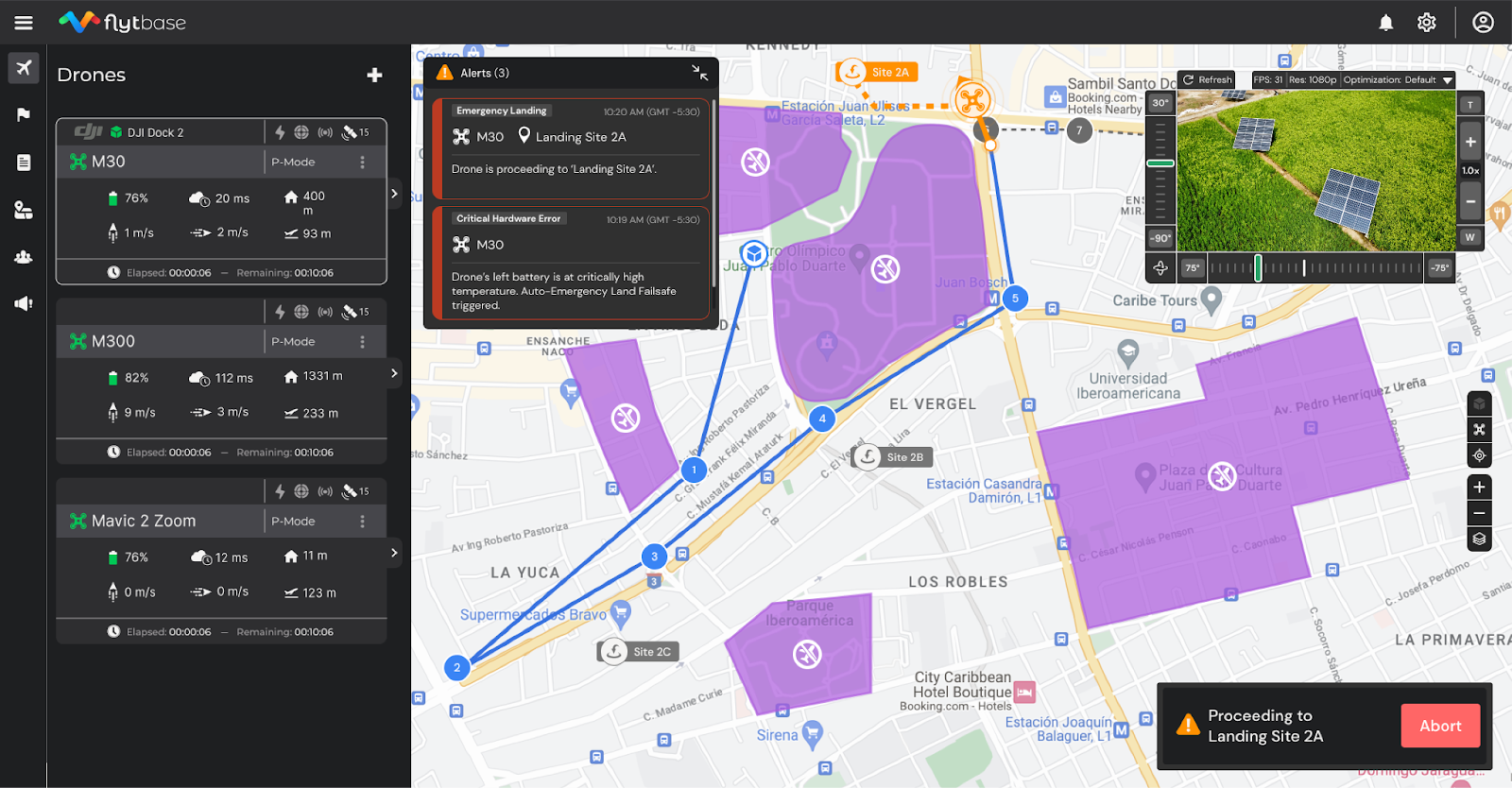
Task: Expand the M300 card side chevron
Action: [394, 373]
